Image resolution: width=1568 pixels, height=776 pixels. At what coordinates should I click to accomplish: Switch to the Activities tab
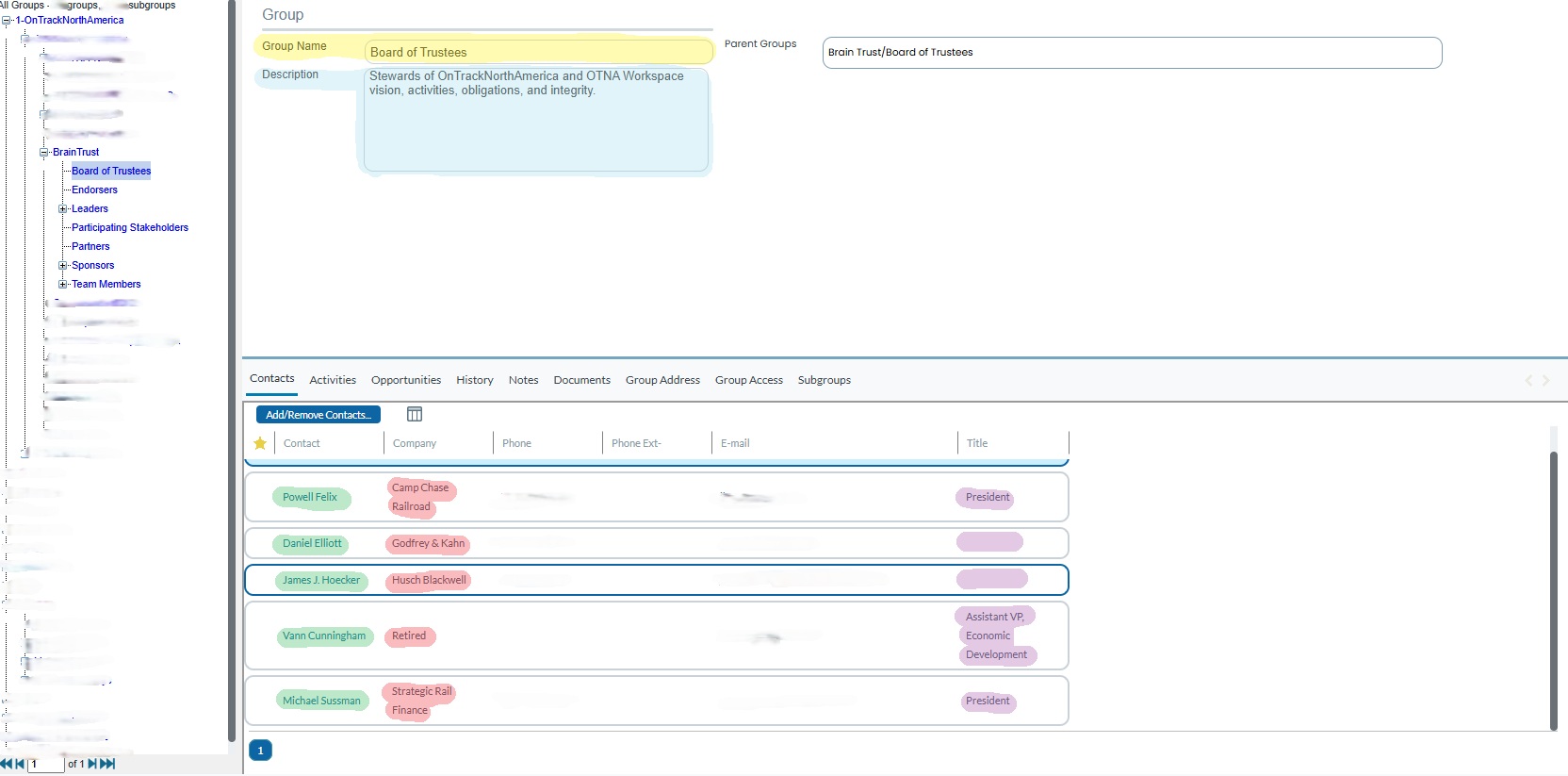tap(333, 380)
